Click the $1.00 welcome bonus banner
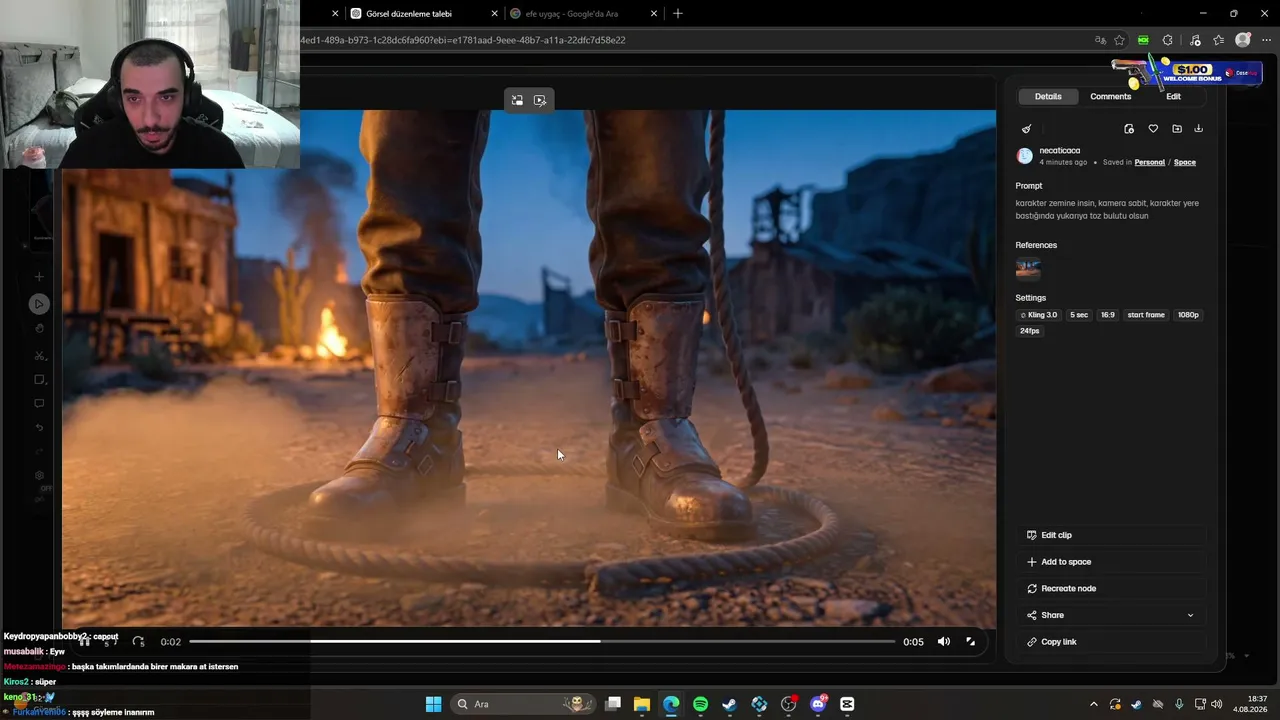 [1186, 73]
